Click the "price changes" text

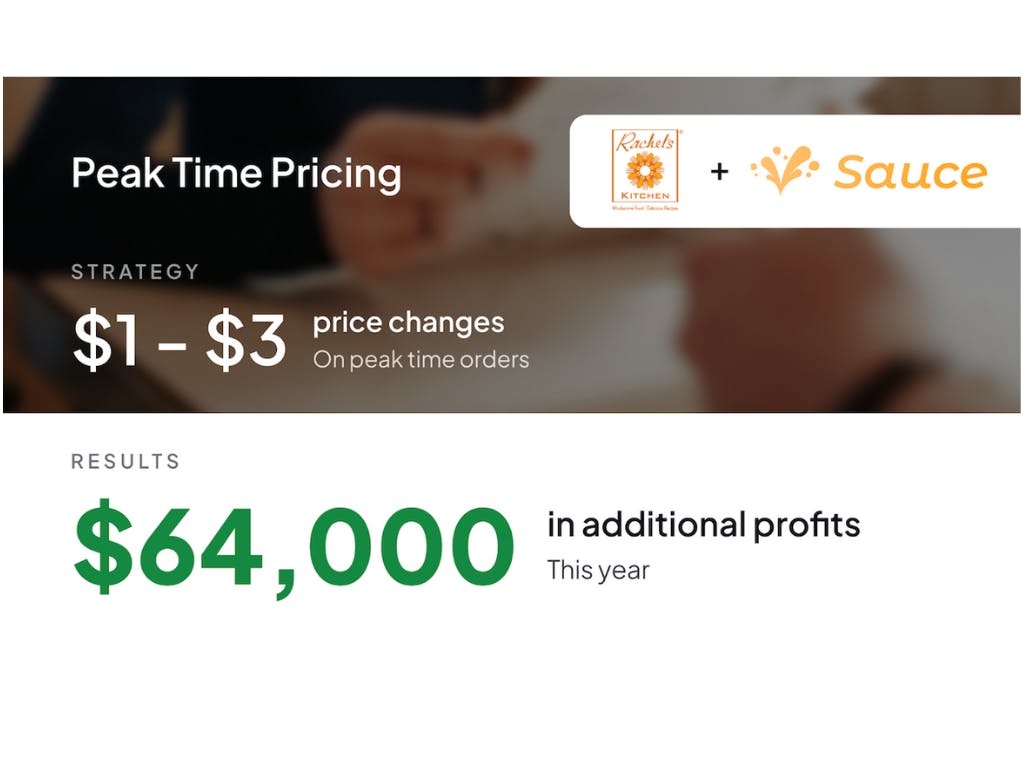pyautogui.click(x=408, y=323)
